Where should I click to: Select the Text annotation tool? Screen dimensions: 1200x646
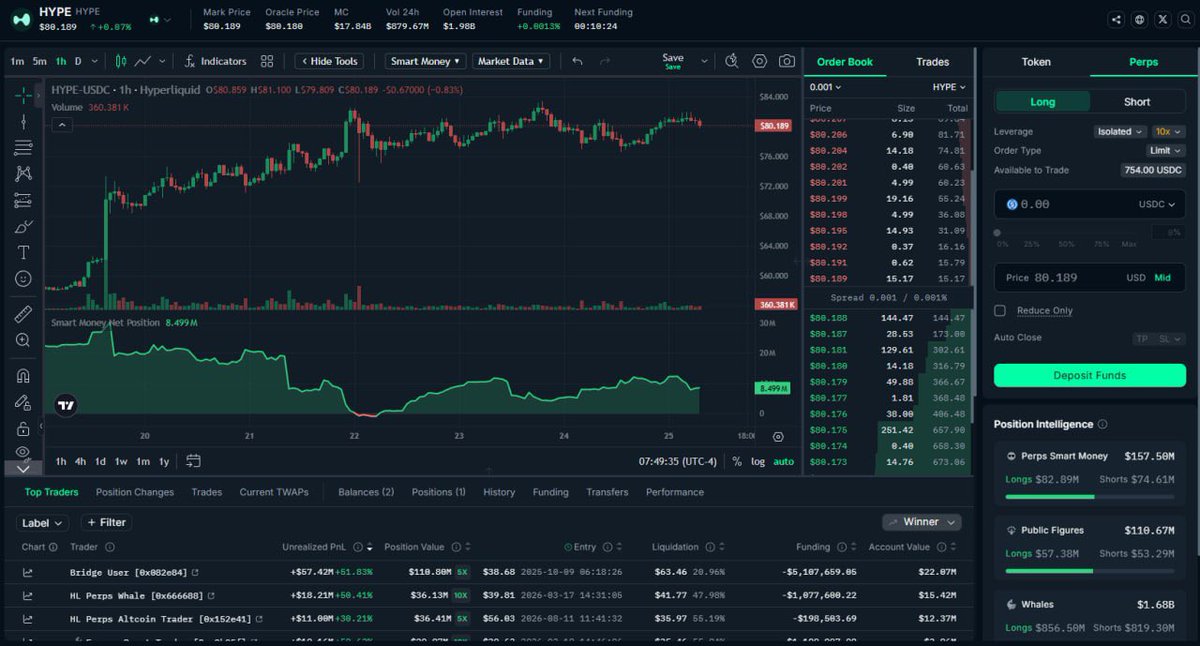[23, 252]
